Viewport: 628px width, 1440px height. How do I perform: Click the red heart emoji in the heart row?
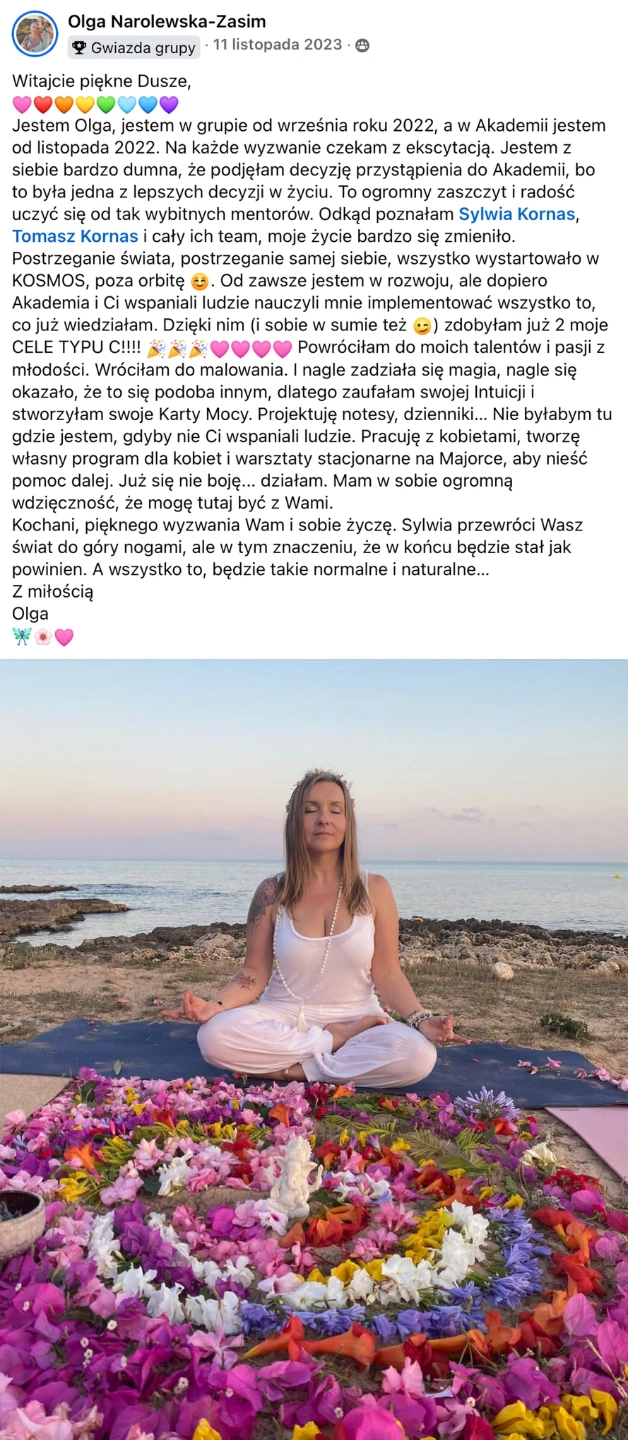click(43, 104)
